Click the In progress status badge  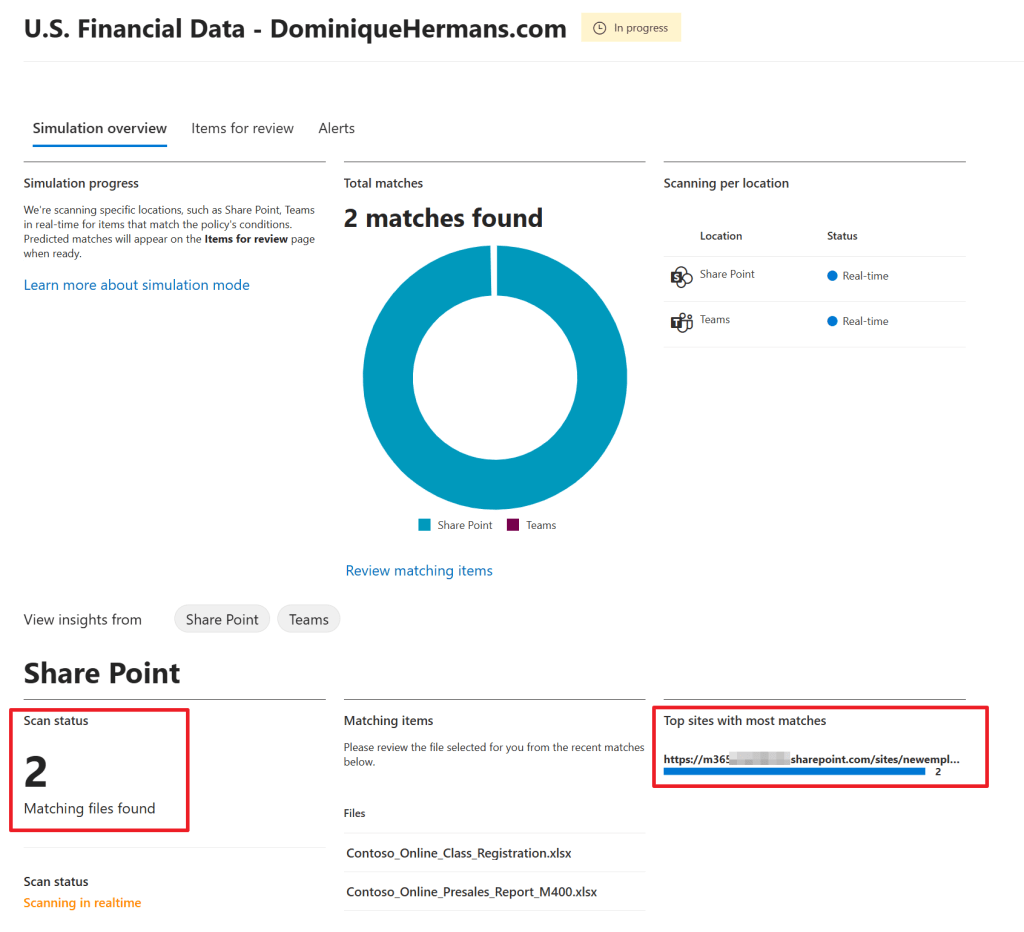631,28
